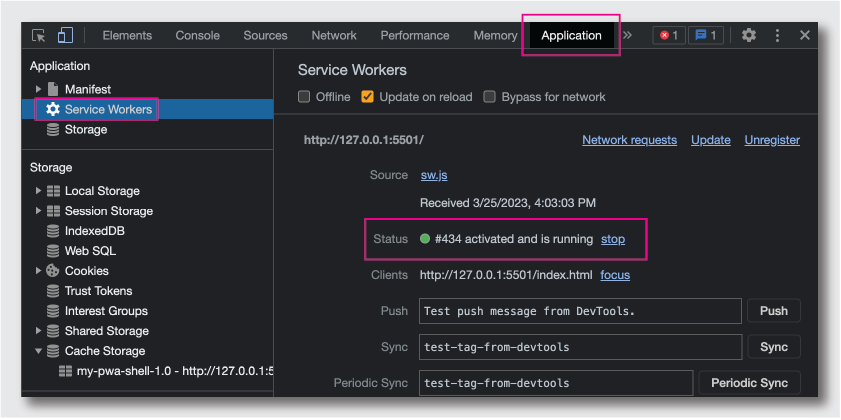
Task: Click the Interest Groups database icon
Action: click(53, 311)
